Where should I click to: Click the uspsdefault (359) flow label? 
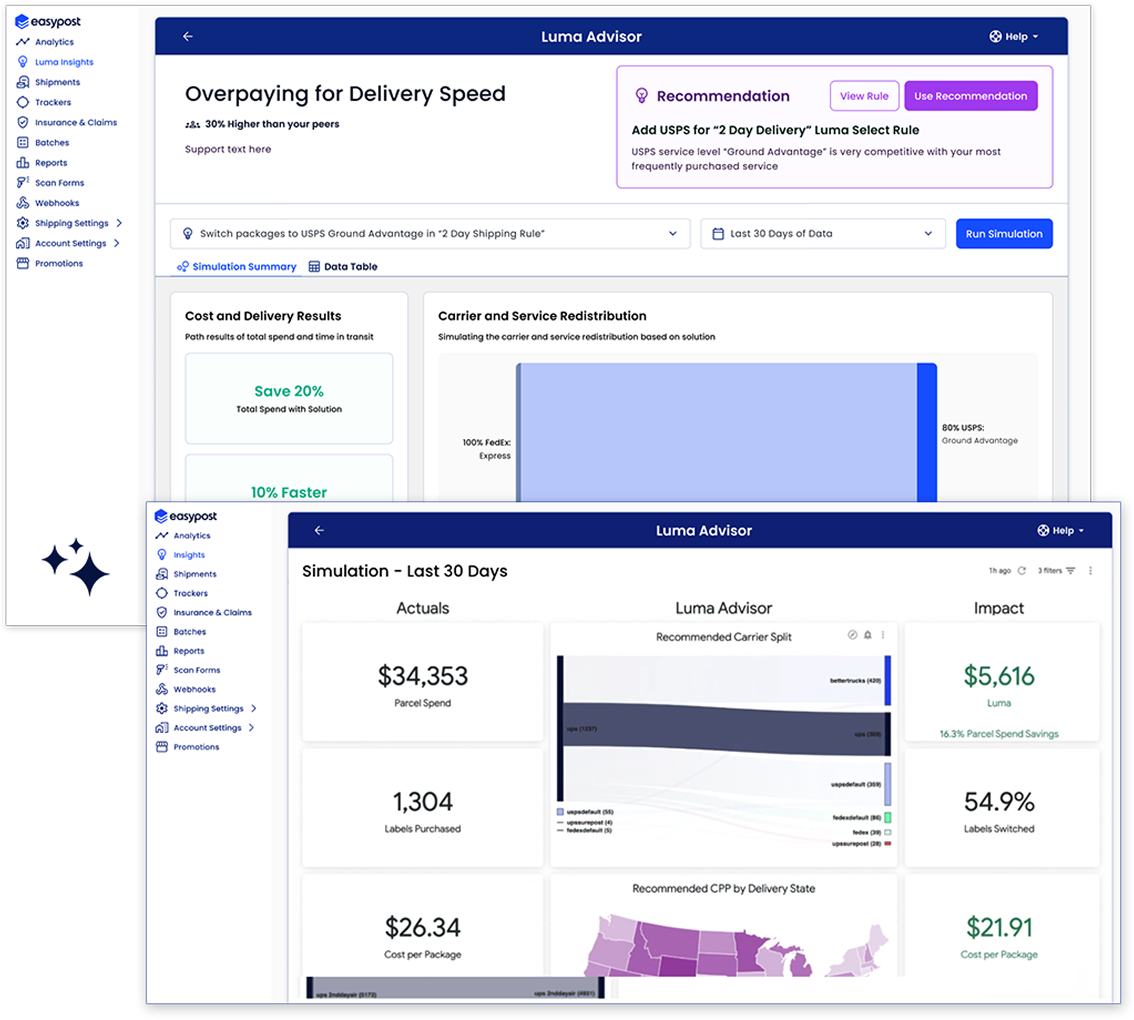856,784
